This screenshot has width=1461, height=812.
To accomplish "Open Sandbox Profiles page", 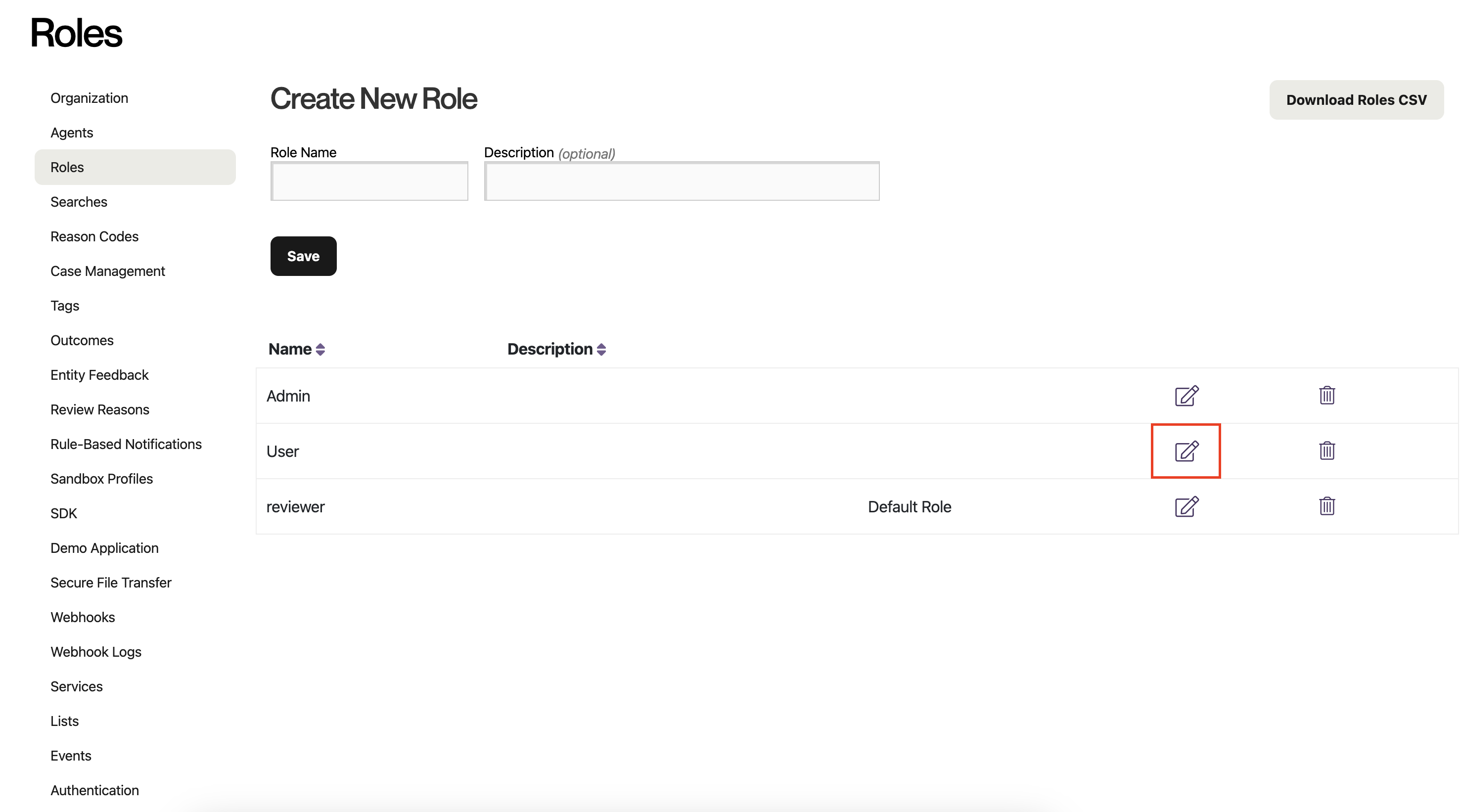I will click(x=101, y=479).
